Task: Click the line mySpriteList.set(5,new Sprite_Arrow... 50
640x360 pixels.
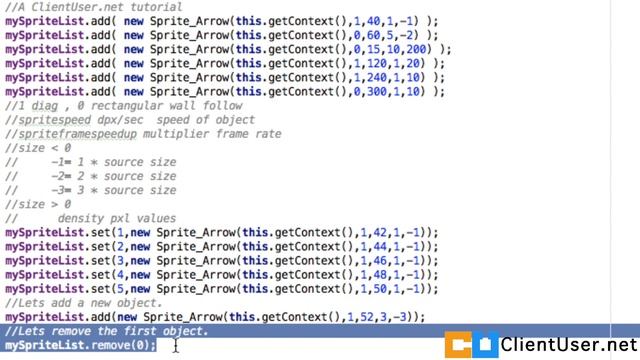Action: tap(222, 289)
